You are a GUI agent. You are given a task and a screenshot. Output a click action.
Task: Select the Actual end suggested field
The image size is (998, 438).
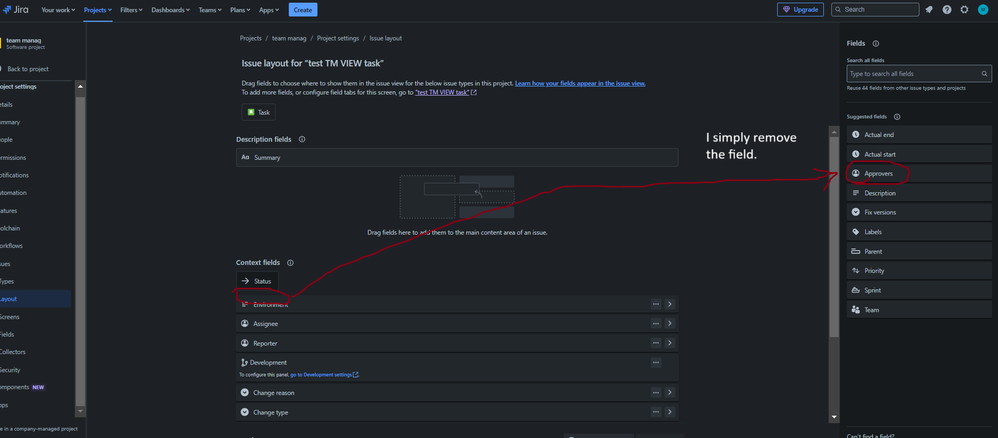click(919, 135)
